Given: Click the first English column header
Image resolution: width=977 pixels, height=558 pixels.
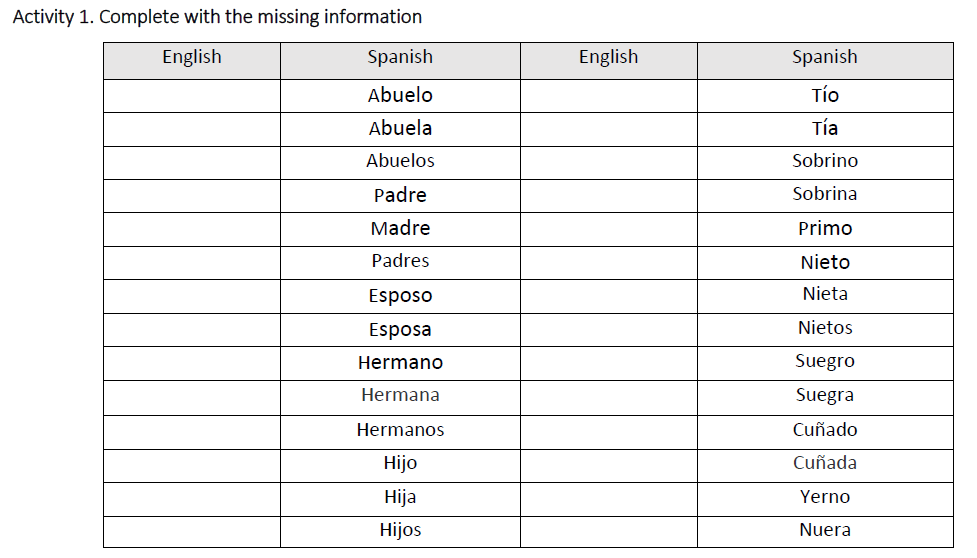Looking at the screenshot, I should coord(191,58).
